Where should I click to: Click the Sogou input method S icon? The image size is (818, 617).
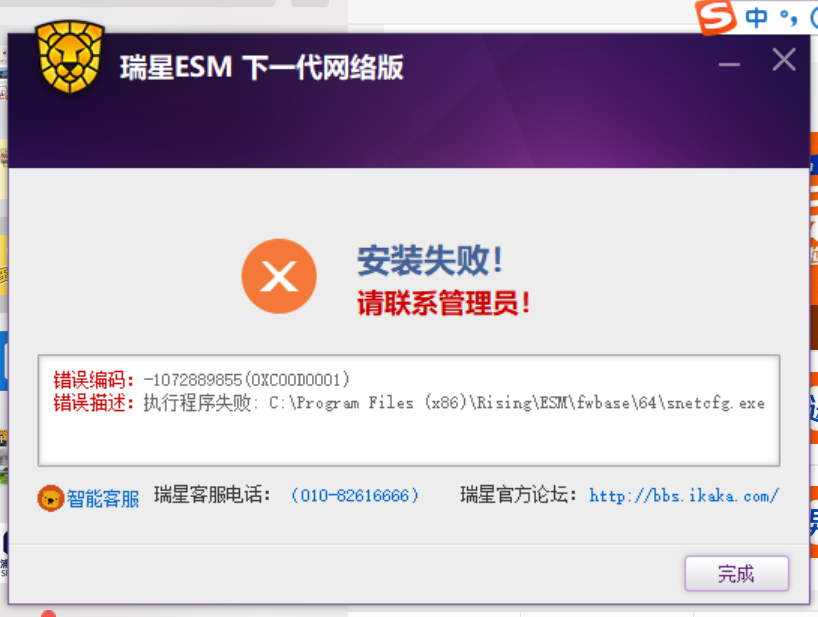(x=716, y=17)
